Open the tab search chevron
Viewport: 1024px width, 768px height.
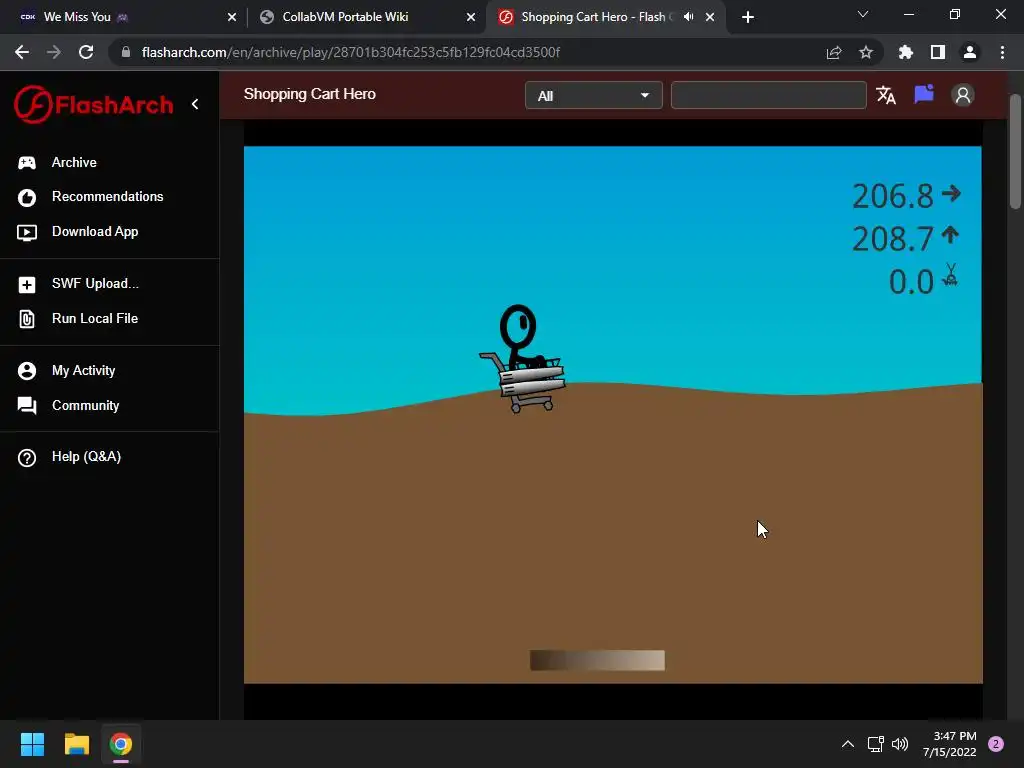pyautogui.click(x=863, y=14)
